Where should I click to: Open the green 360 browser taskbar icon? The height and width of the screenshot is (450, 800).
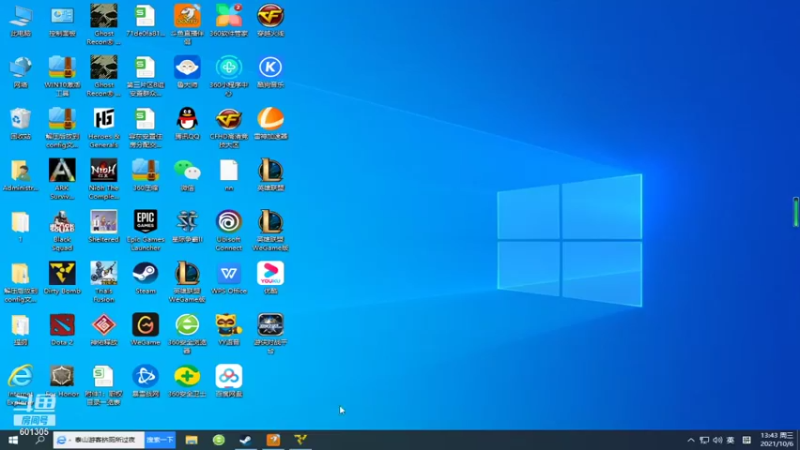pyautogui.click(x=219, y=440)
